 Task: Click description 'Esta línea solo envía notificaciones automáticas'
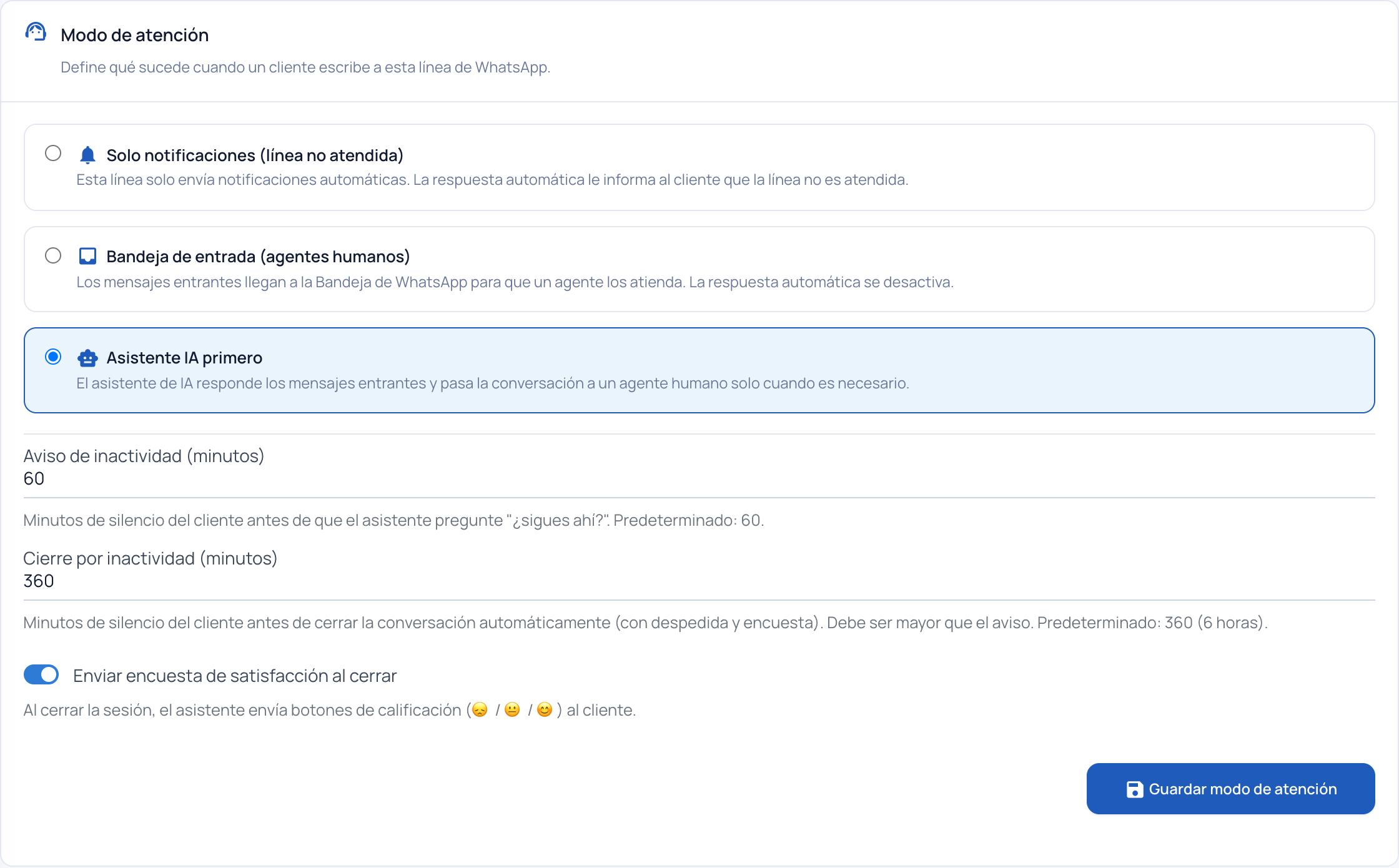coord(492,180)
